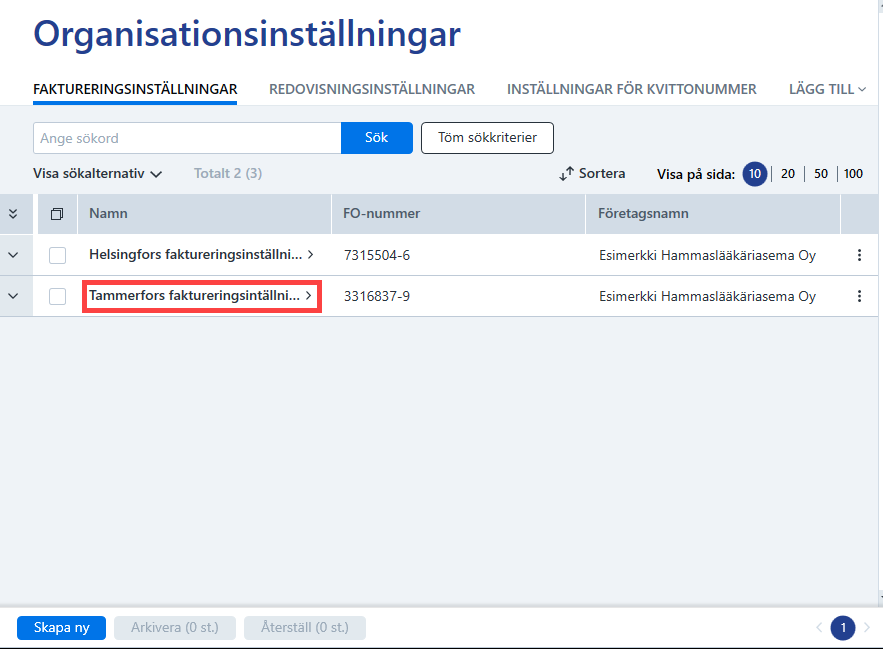Focus the Ange sökord search field

[187, 138]
